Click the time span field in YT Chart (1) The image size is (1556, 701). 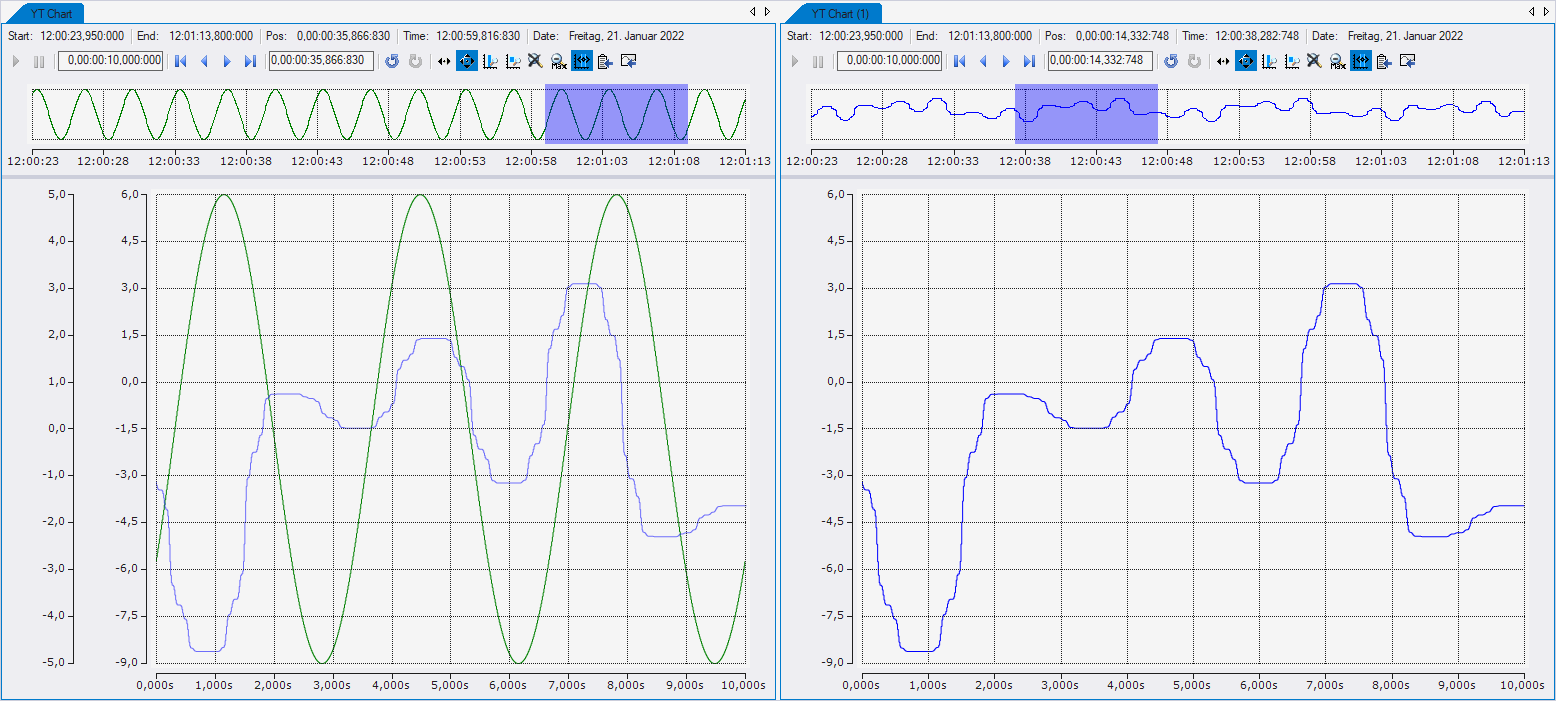pyautogui.click(x=890, y=61)
